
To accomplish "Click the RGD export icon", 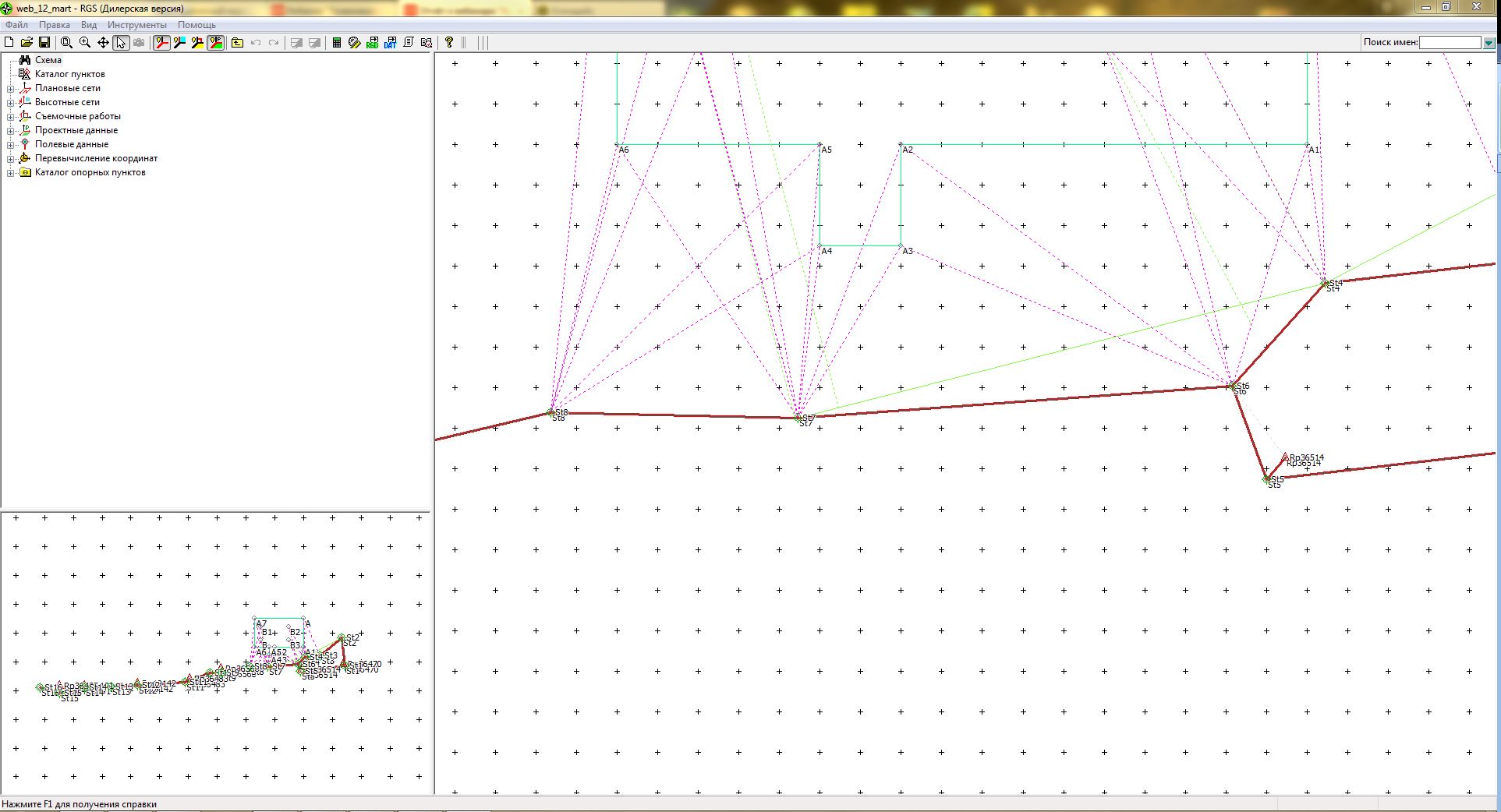I will [x=372, y=43].
